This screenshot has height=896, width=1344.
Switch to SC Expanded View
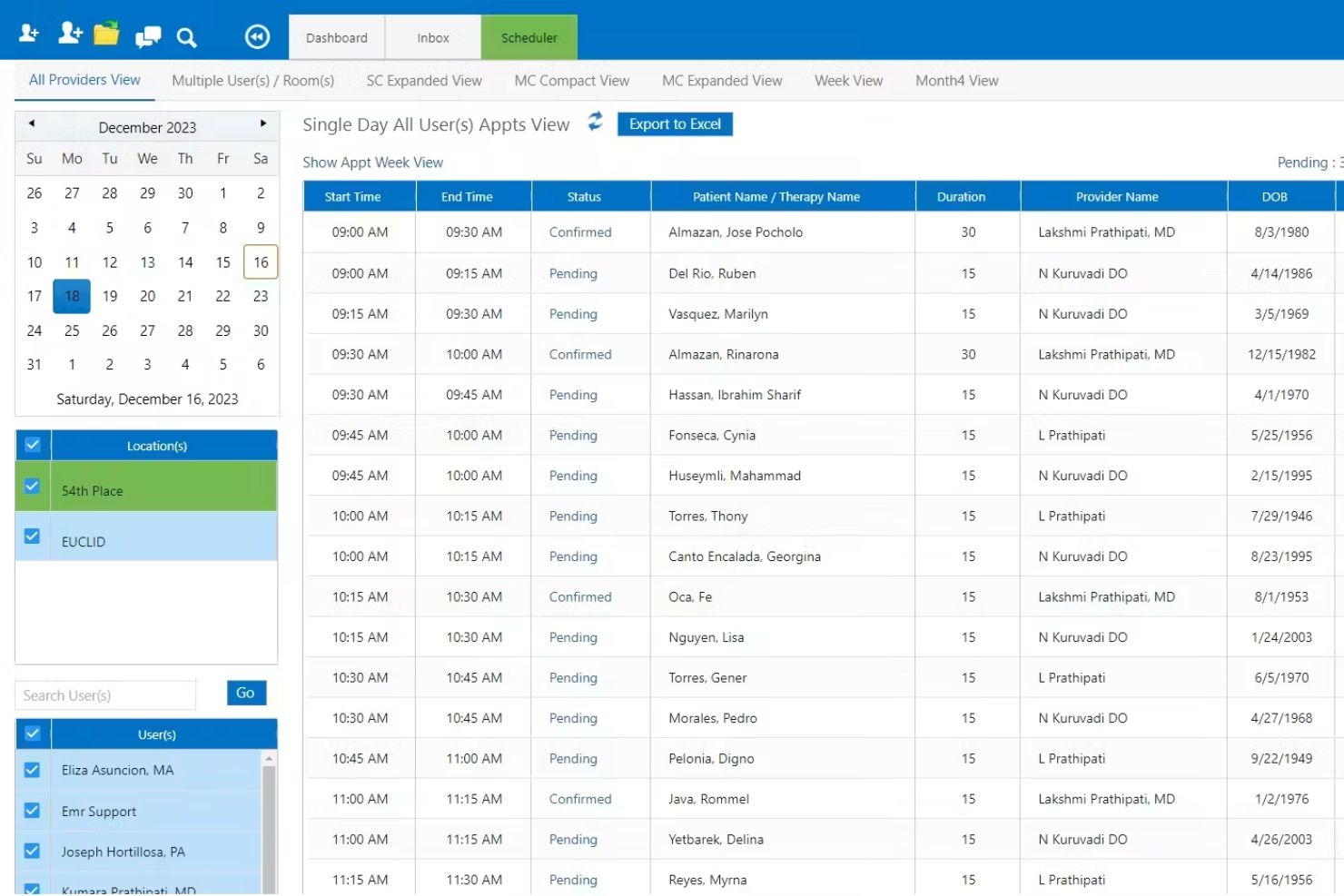(x=424, y=81)
